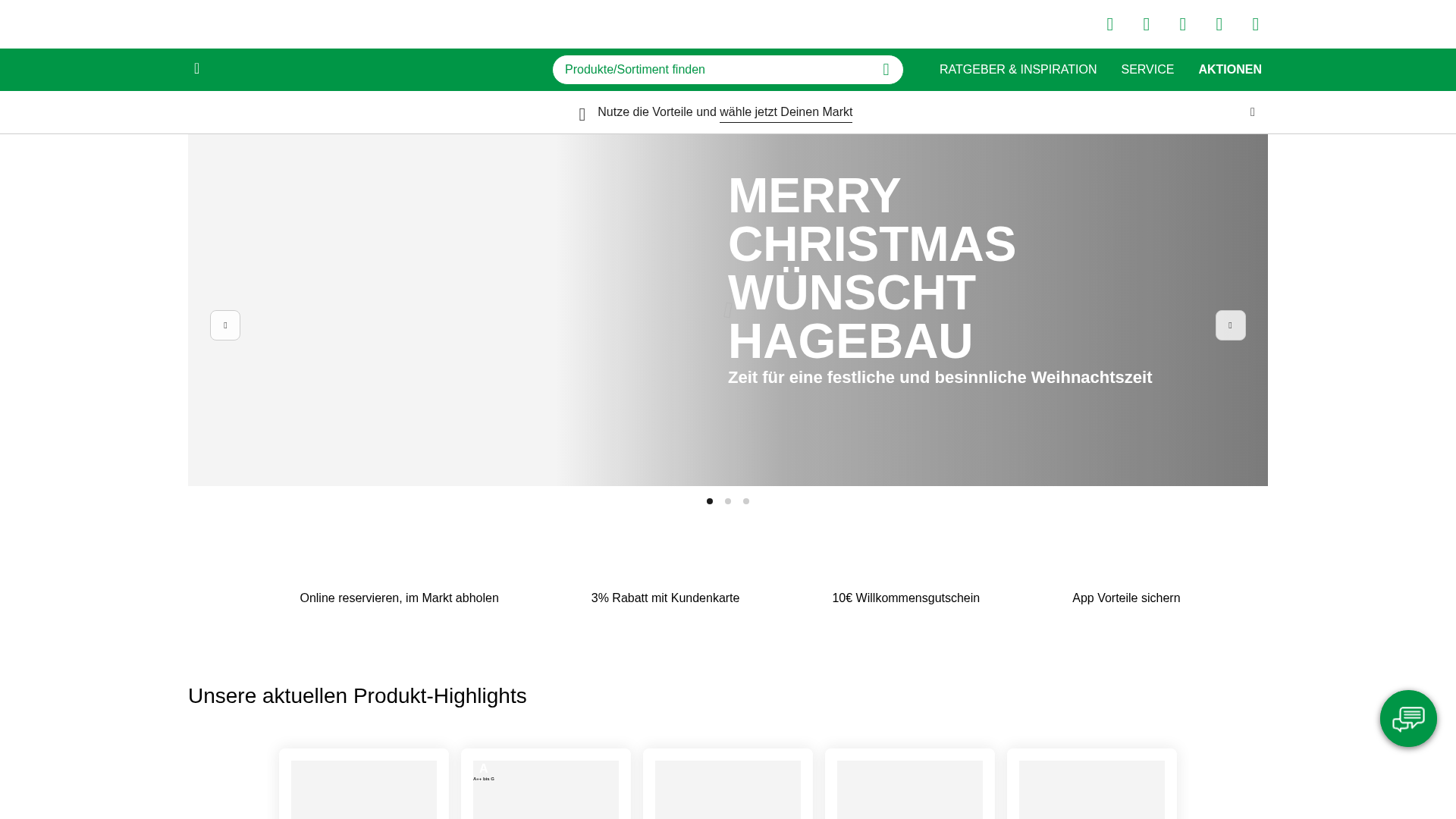
Task: Open the Service menu
Action: (x=1147, y=70)
